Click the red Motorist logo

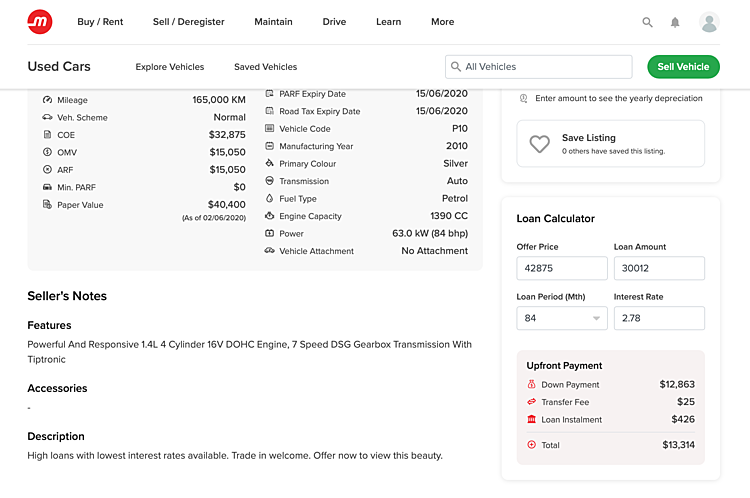pyautogui.click(x=40, y=22)
